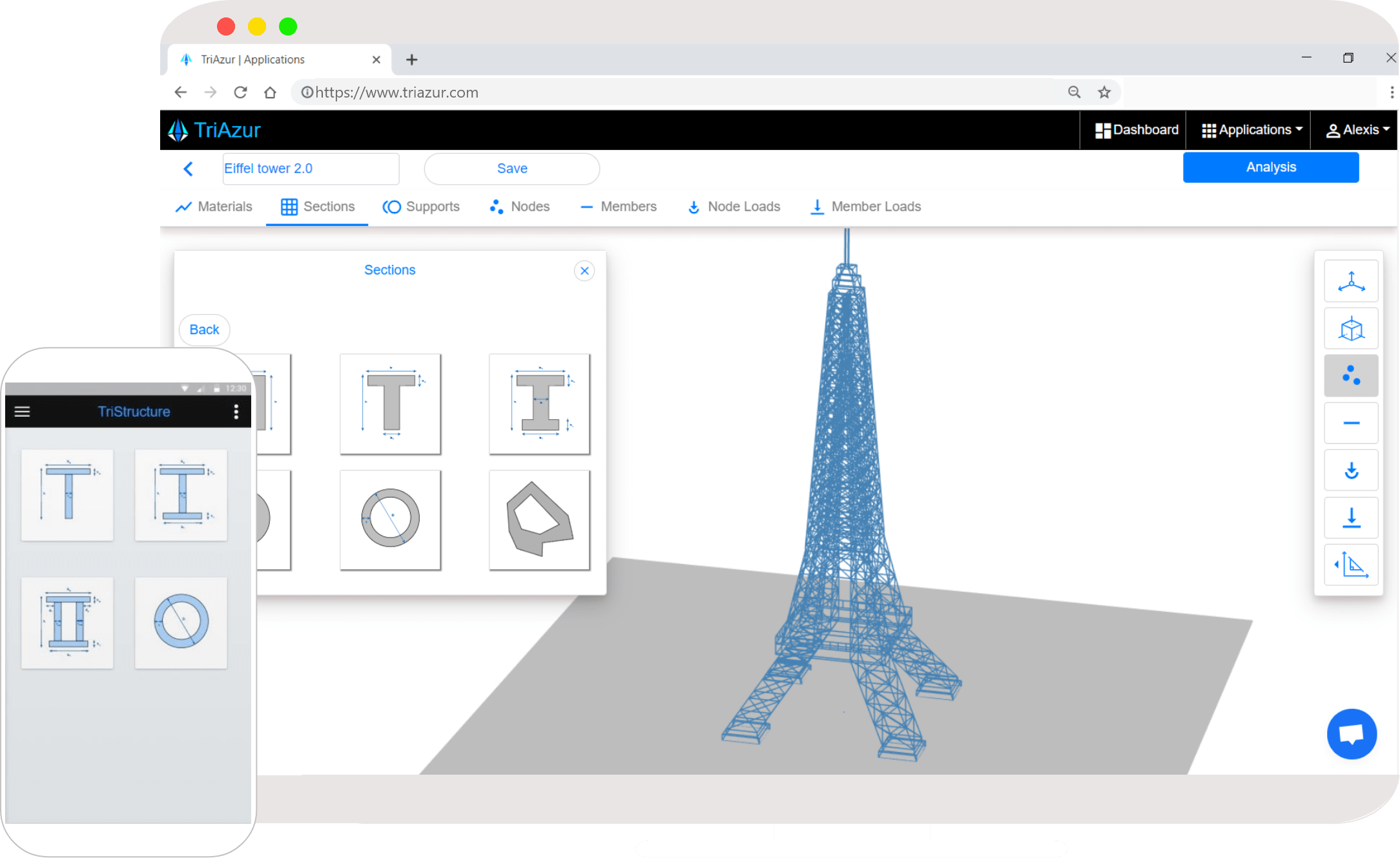Open the chat bubble widget
1400x858 pixels.
(1351, 734)
